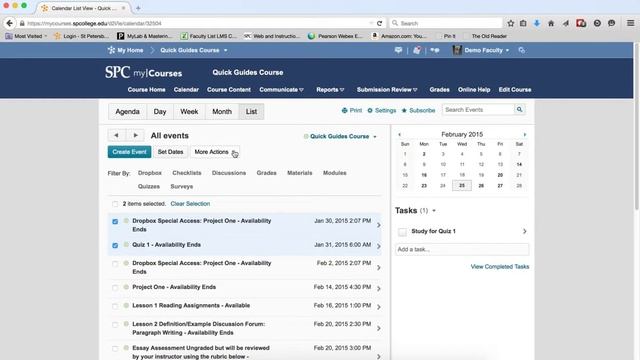Go to browser home icon
The width and height of the screenshot is (640, 360).
coord(551,23)
